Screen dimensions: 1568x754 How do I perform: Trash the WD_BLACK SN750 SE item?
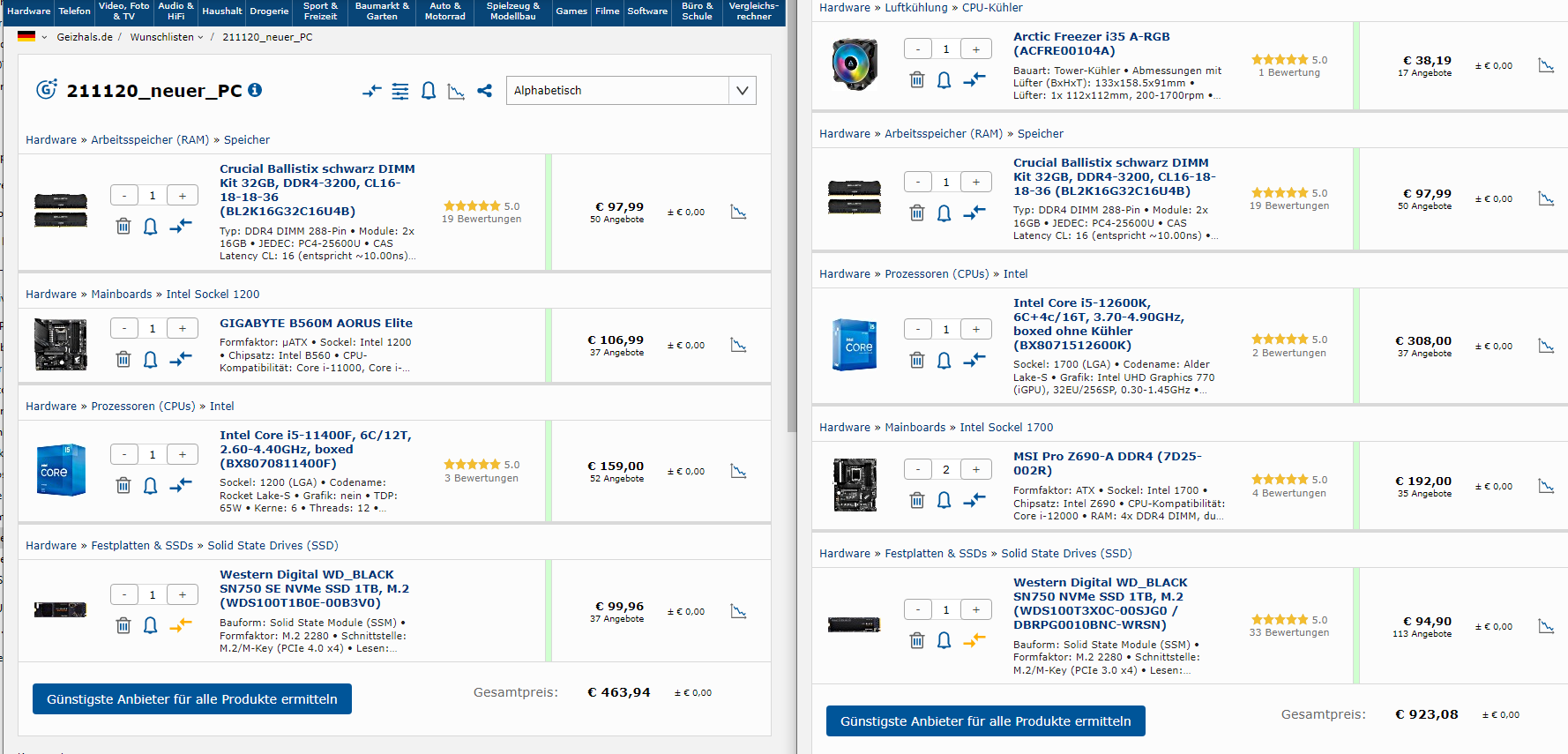click(x=123, y=625)
